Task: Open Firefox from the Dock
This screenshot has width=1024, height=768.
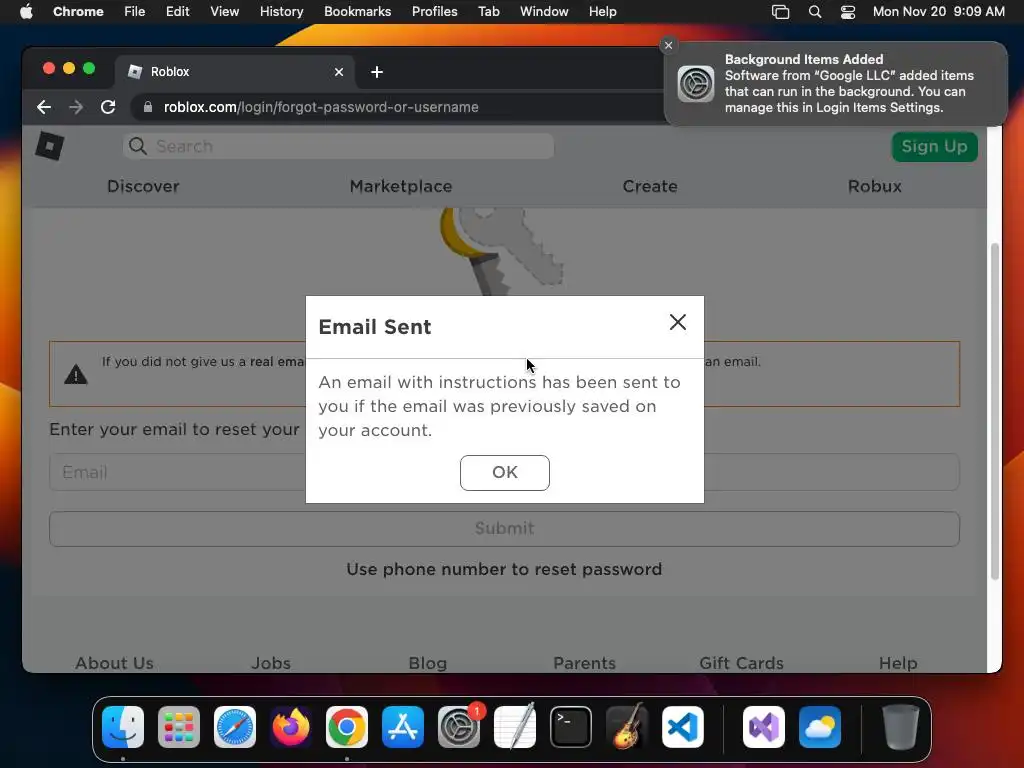Action: click(x=291, y=727)
